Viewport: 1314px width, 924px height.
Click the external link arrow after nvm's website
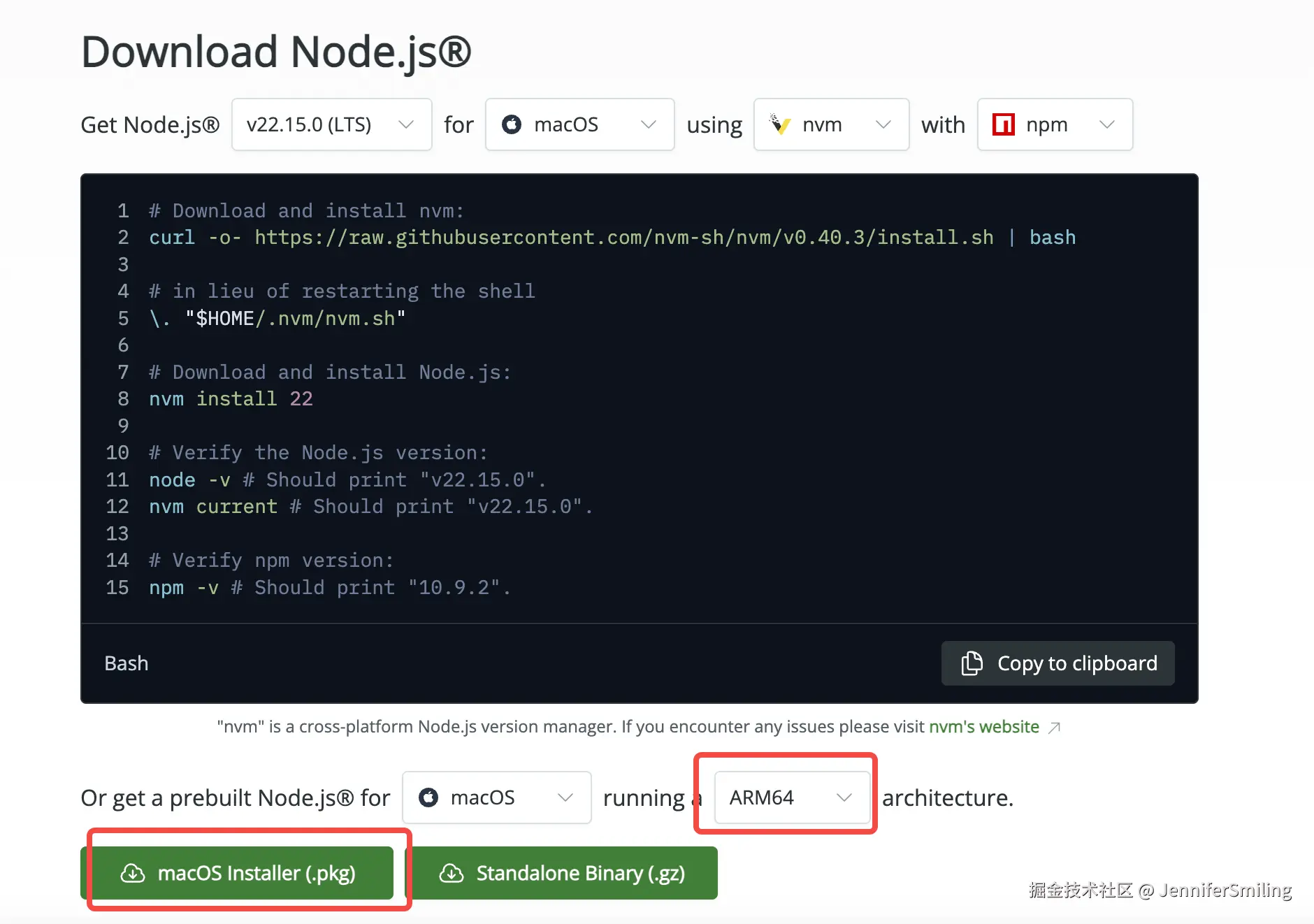1055,728
